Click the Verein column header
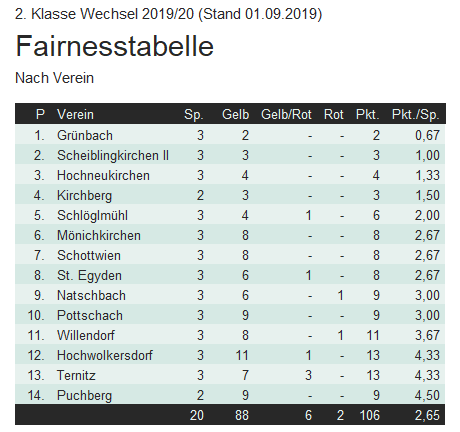This screenshot has width=460, height=432. coord(75,114)
